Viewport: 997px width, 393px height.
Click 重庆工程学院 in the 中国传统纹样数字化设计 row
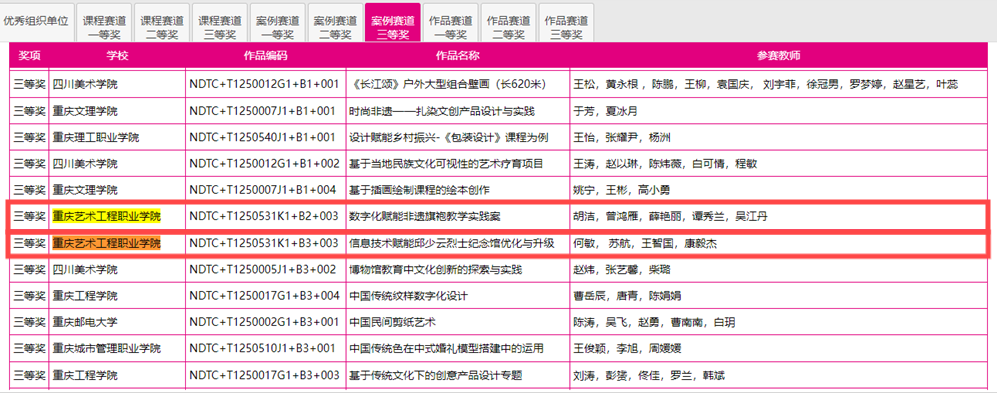(x=85, y=296)
